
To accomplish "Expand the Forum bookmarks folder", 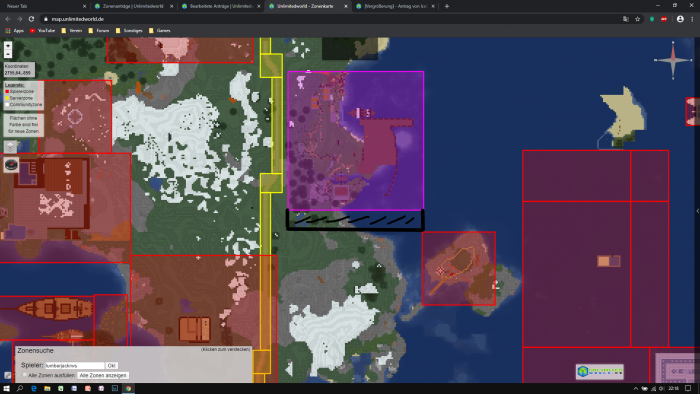I will pos(99,31).
